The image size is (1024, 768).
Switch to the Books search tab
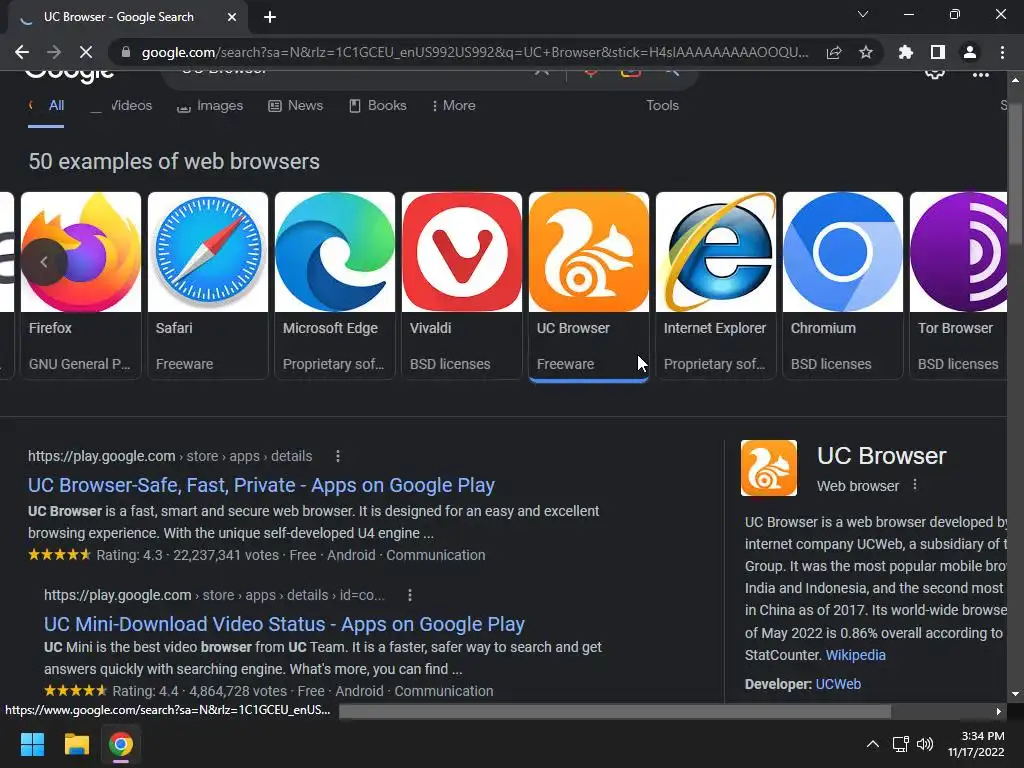(x=378, y=106)
